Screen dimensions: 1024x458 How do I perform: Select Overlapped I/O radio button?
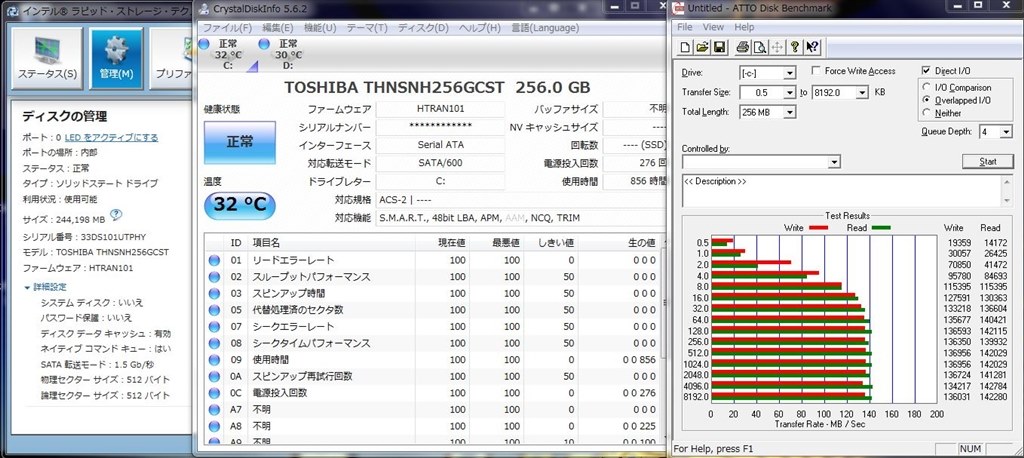tap(926, 100)
